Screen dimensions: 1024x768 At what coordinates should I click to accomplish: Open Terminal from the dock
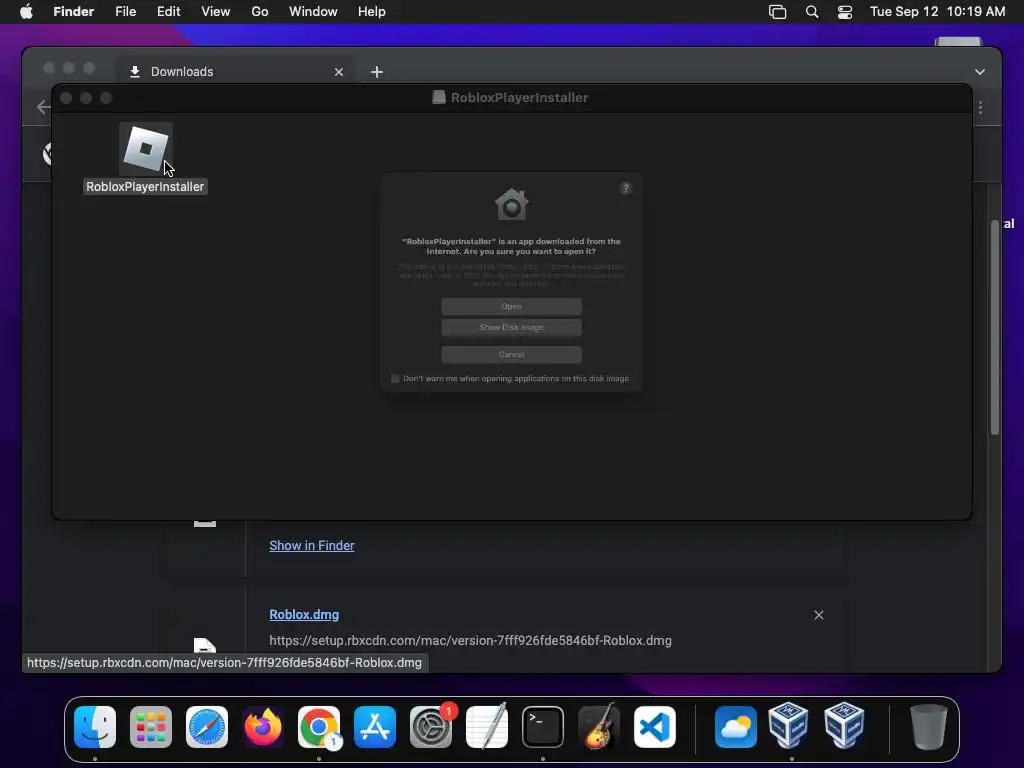point(543,727)
